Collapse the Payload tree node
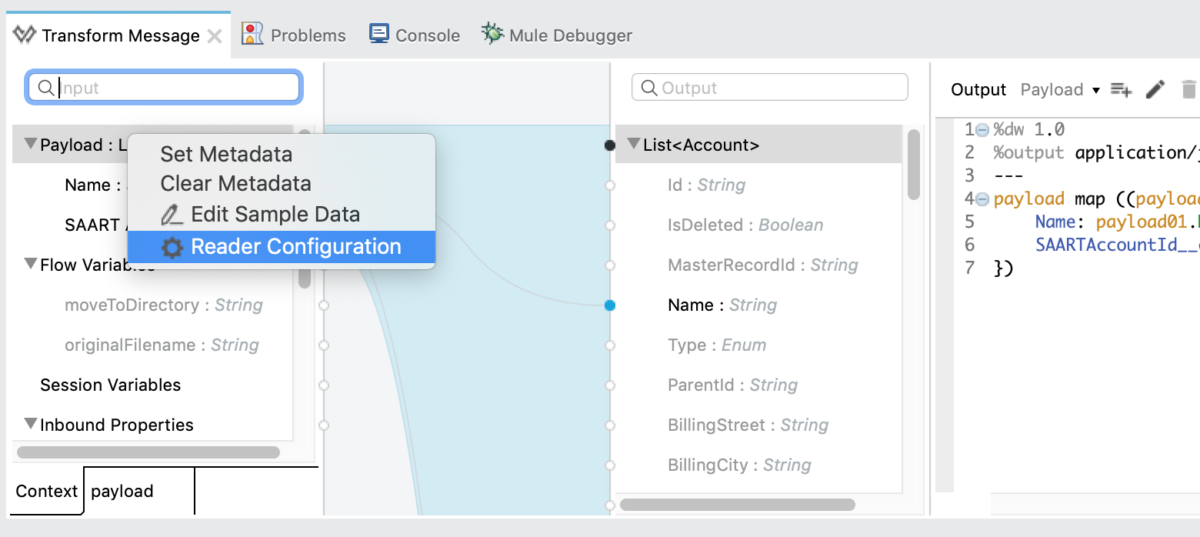This screenshot has height=537, width=1200. pos(30,145)
